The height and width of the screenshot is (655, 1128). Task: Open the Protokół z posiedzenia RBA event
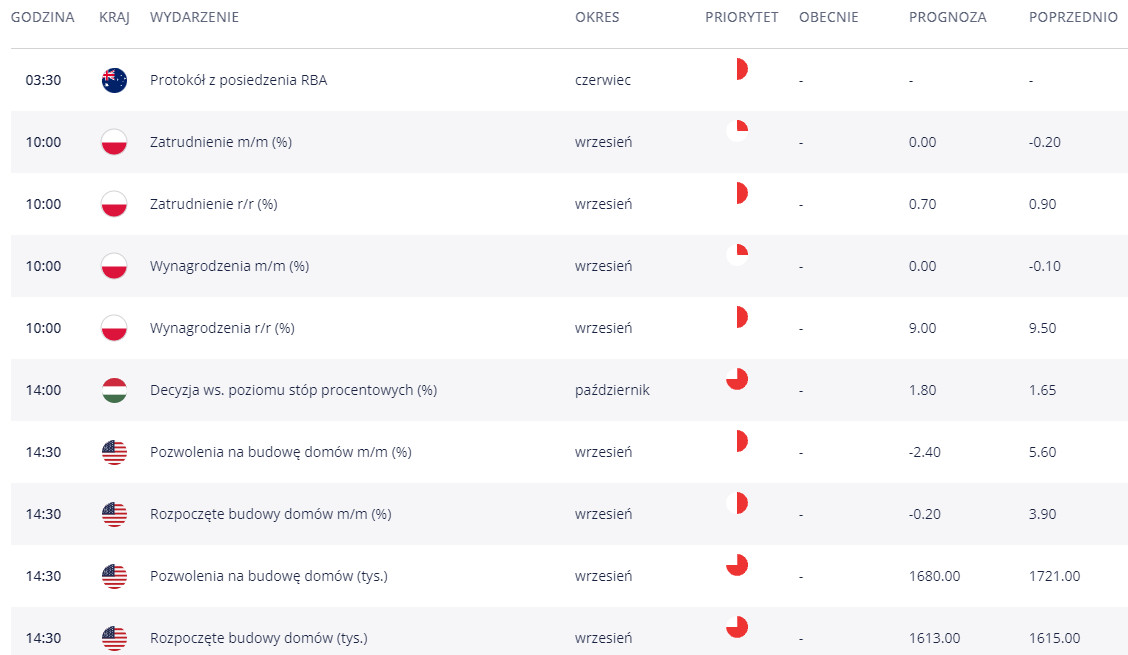pos(238,80)
